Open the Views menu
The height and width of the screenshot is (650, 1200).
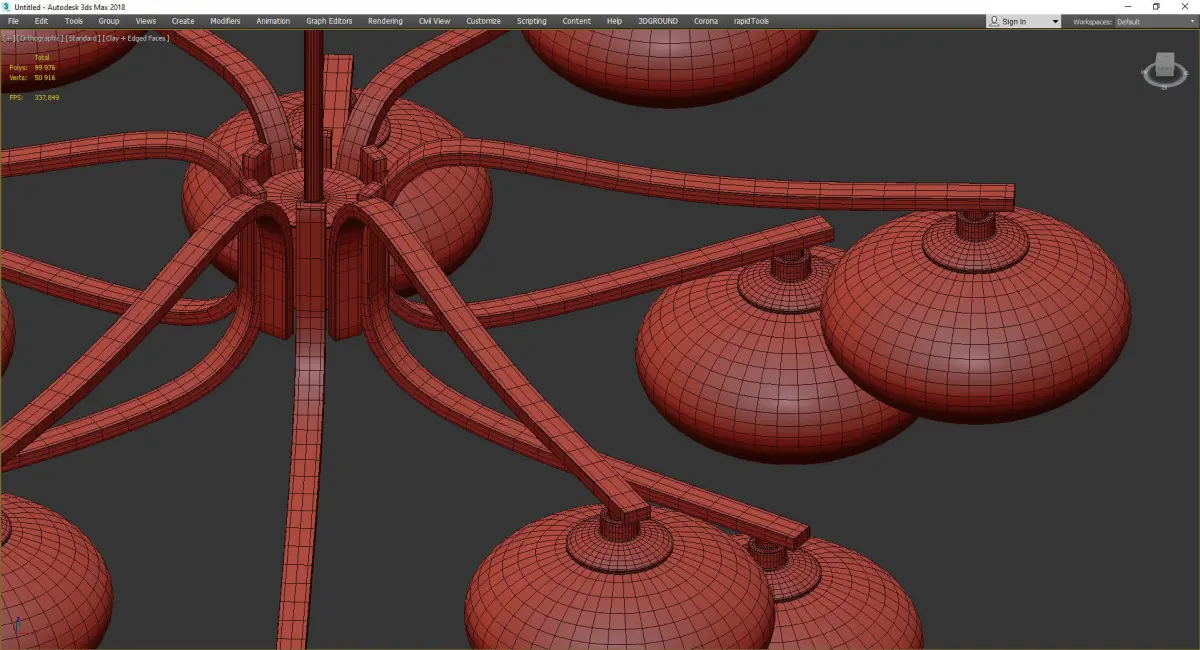tap(146, 21)
